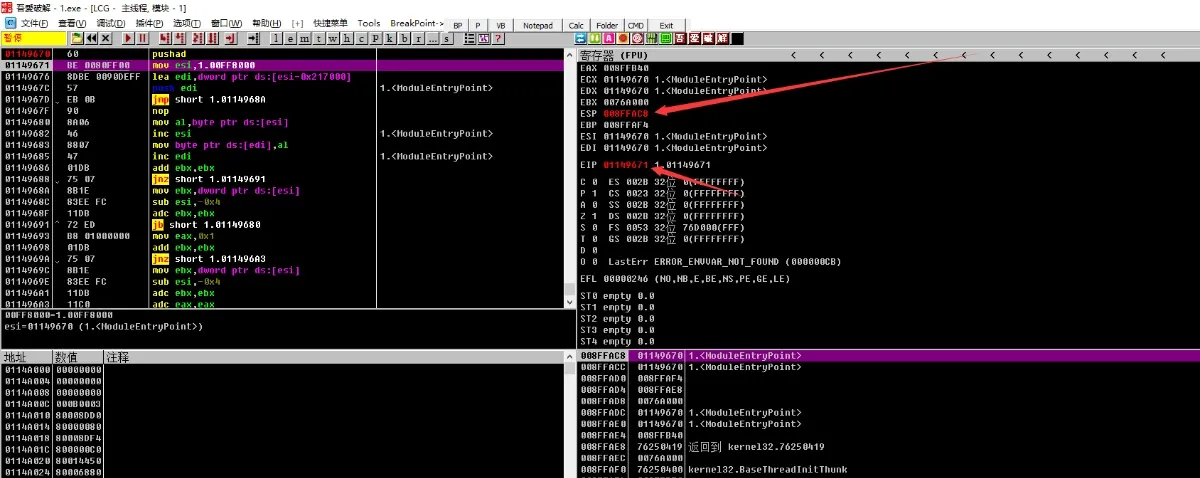
Task: Click the Execute till return icon
Action: click(230, 38)
